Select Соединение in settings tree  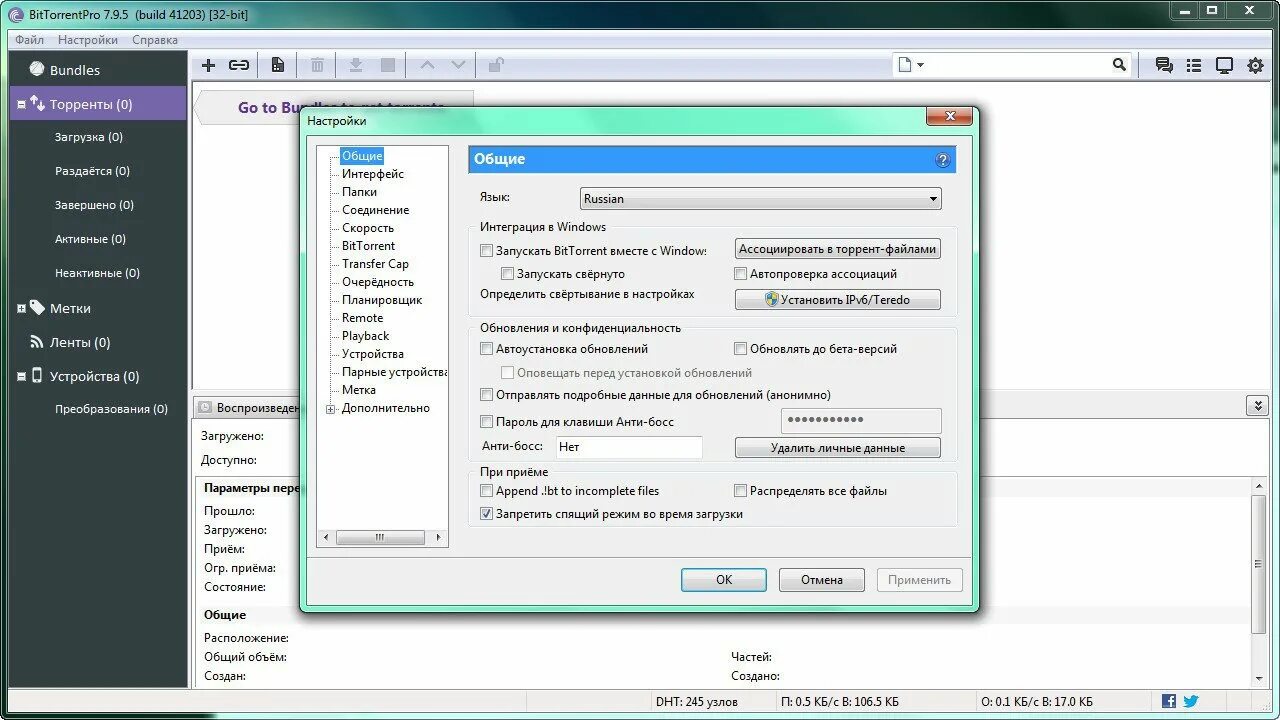click(x=376, y=210)
